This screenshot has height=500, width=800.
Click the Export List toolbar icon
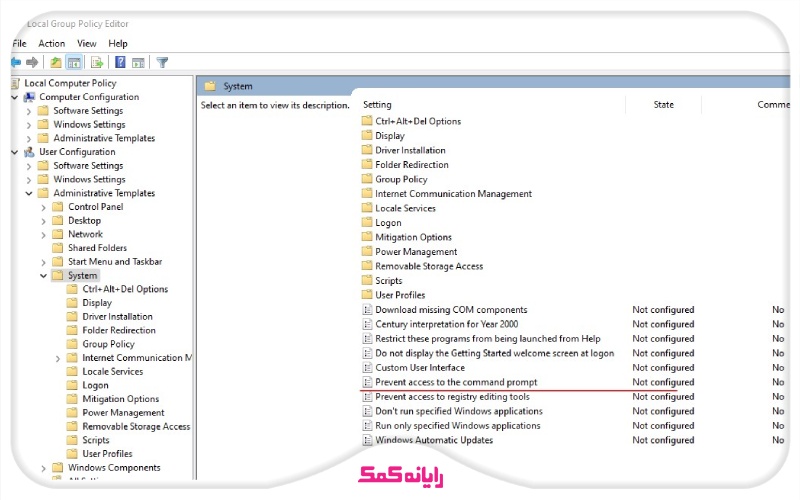click(x=97, y=63)
